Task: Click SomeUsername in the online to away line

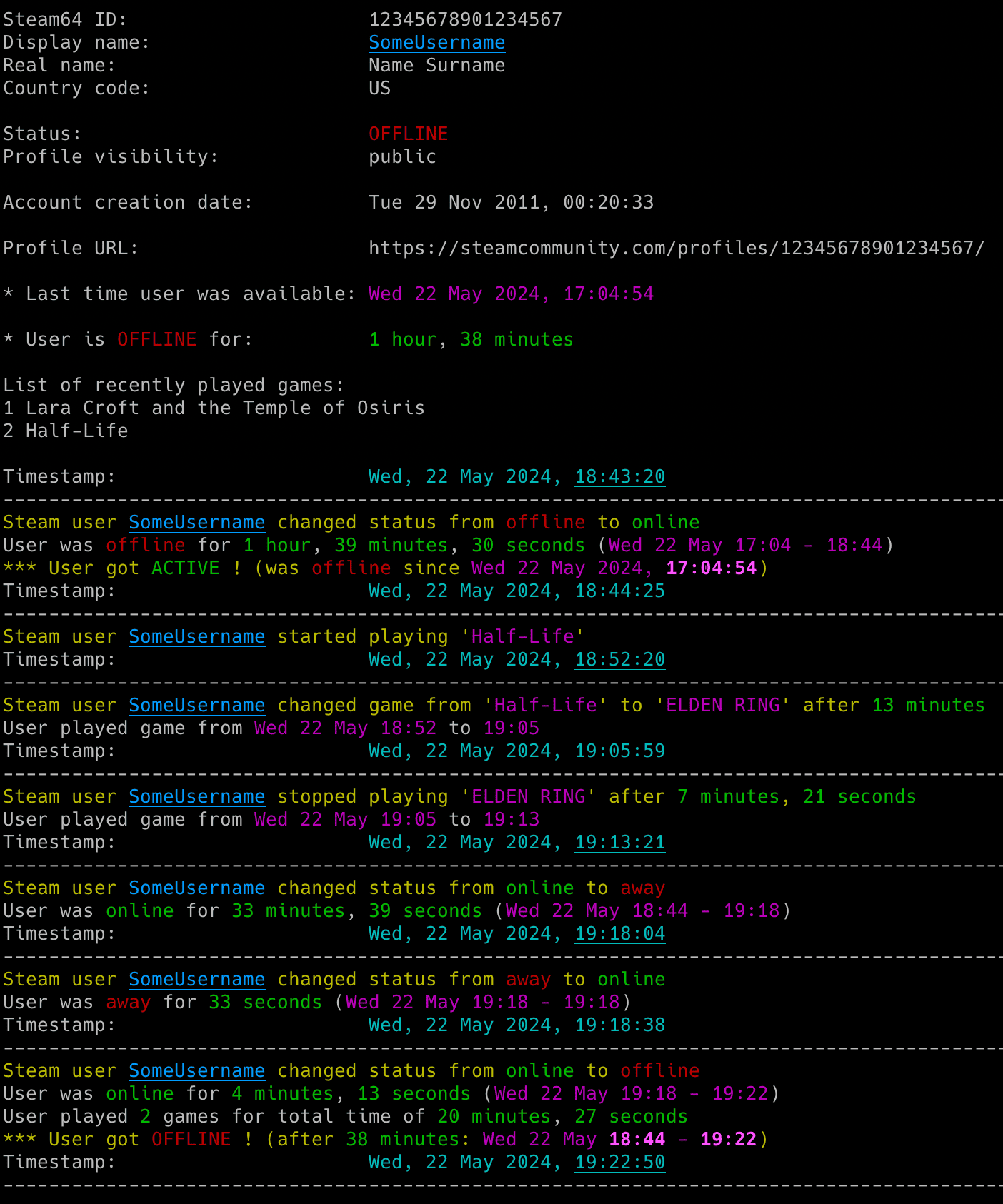Action: coord(197,888)
